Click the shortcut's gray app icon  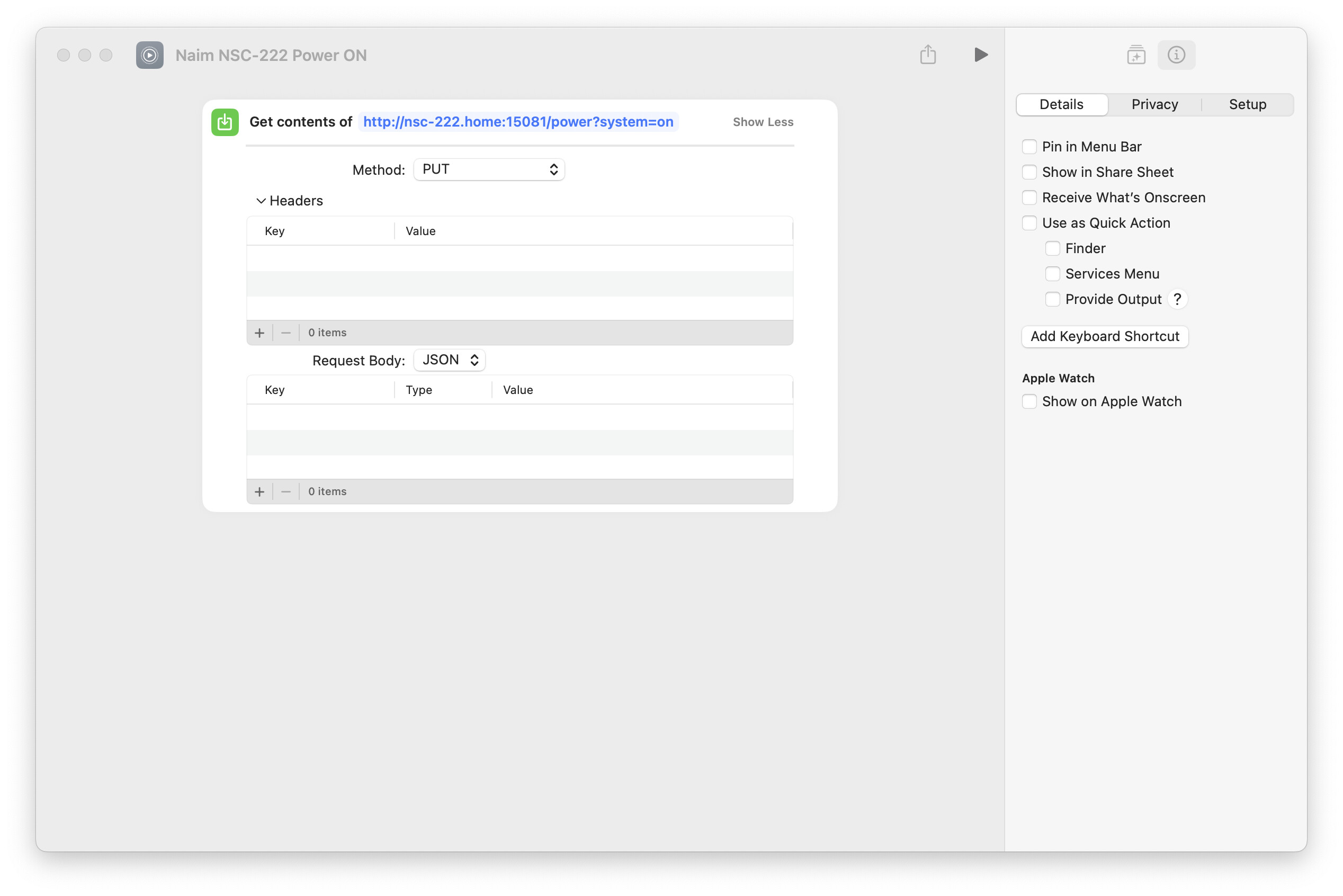point(150,55)
